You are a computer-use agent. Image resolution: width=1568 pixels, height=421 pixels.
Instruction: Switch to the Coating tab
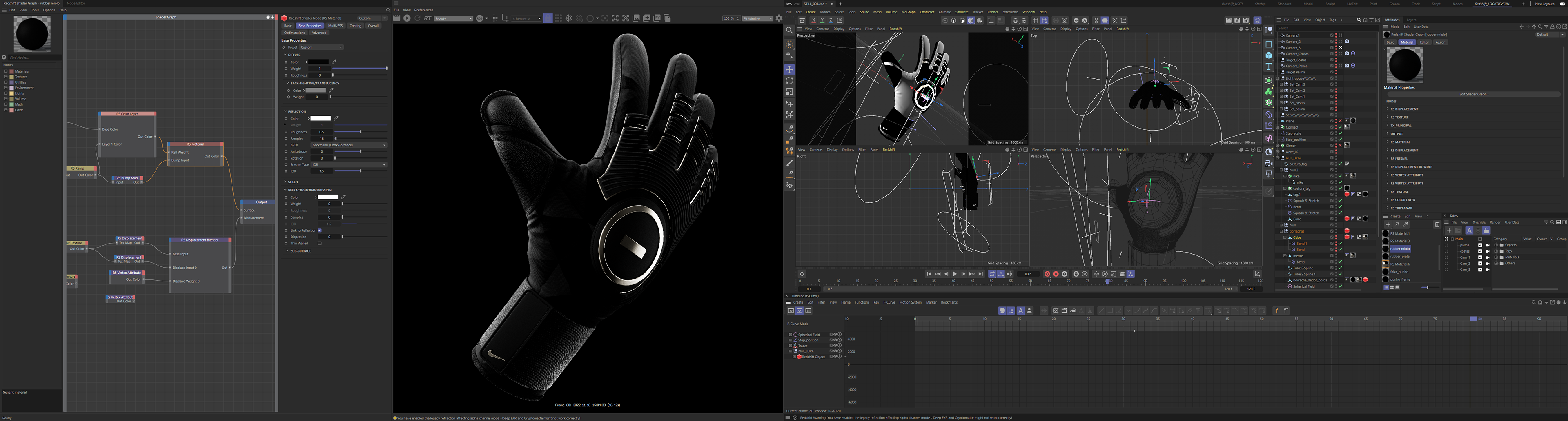356,26
